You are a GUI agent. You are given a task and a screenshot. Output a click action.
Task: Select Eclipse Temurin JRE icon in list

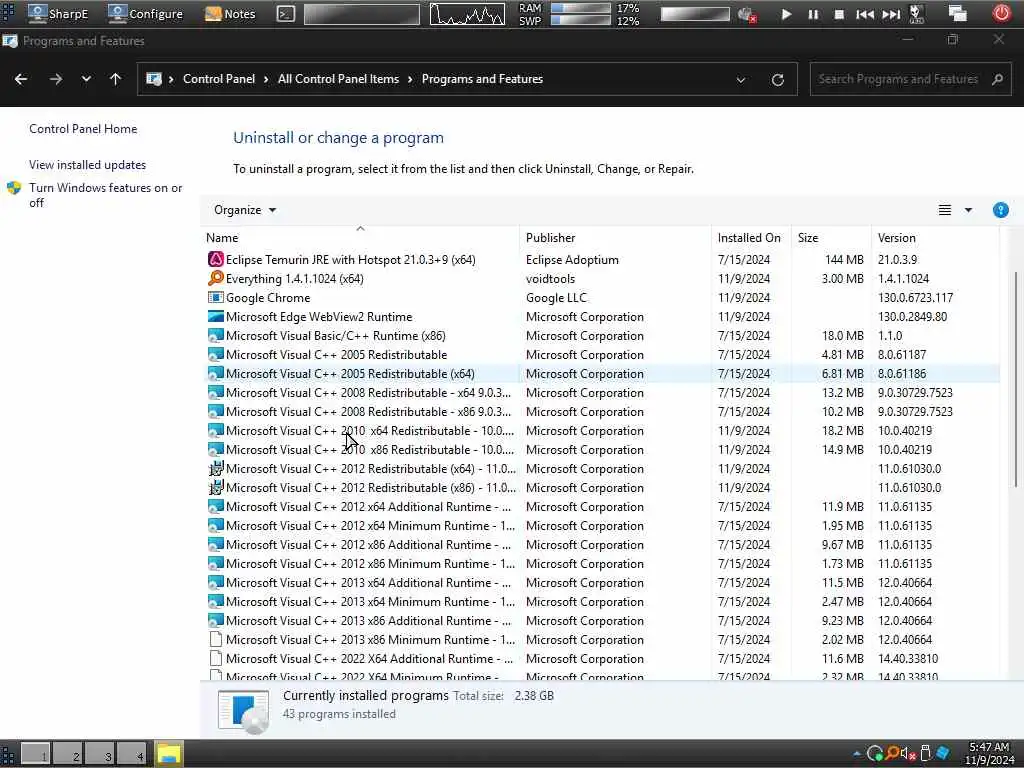[x=216, y=259]
